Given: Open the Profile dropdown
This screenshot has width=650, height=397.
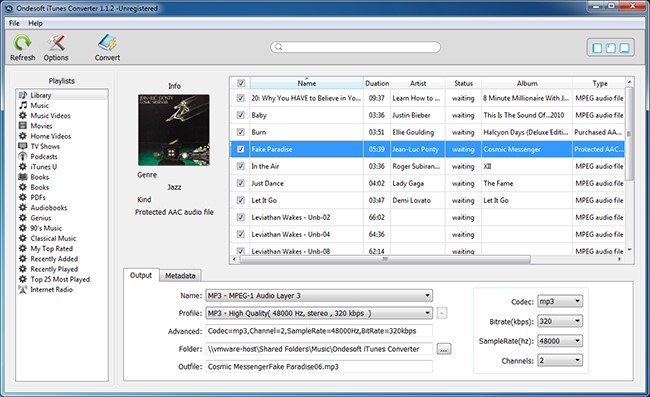Looking at the screenshot, I should 319,313.
